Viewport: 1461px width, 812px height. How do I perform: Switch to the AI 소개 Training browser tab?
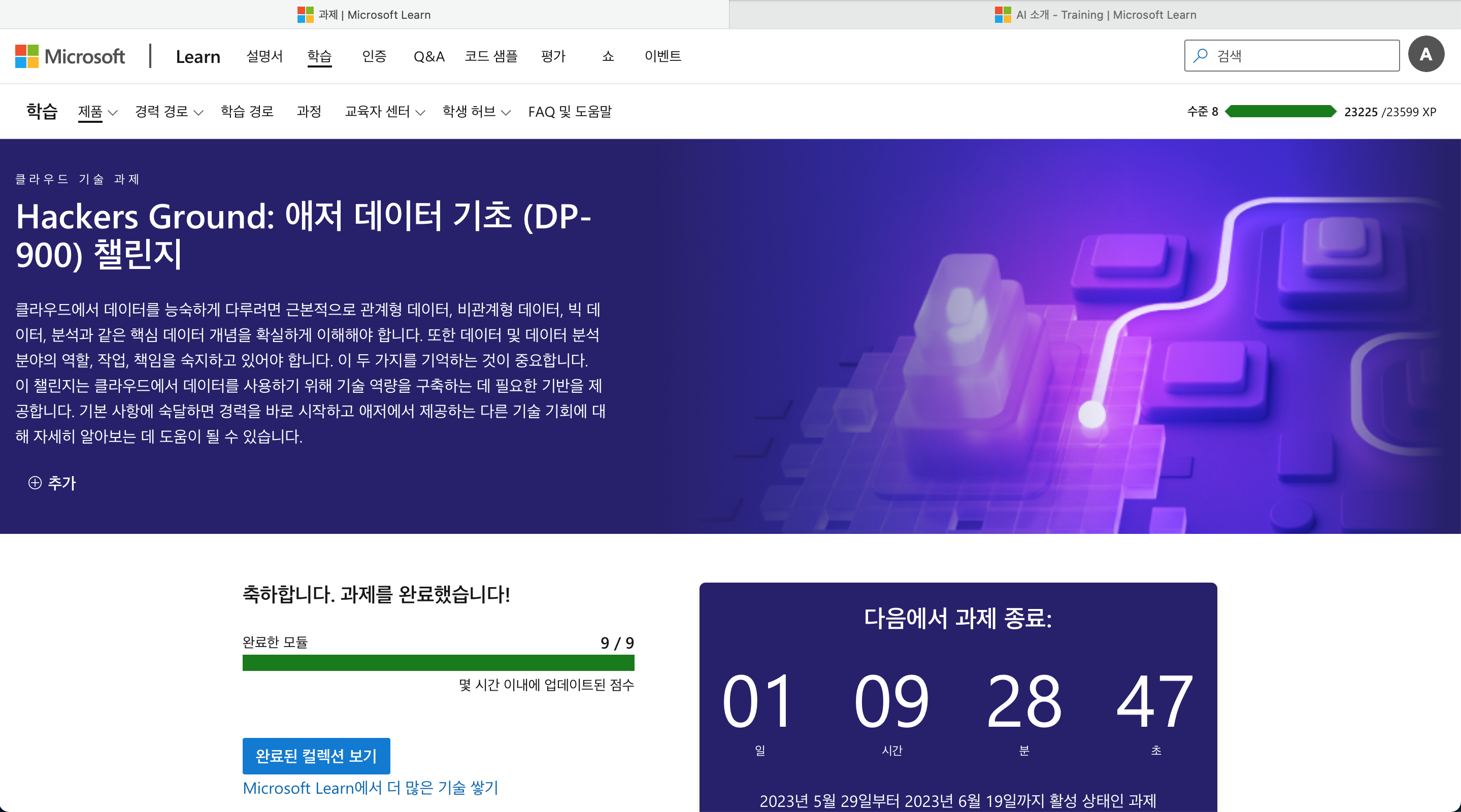click(1094, 14)
